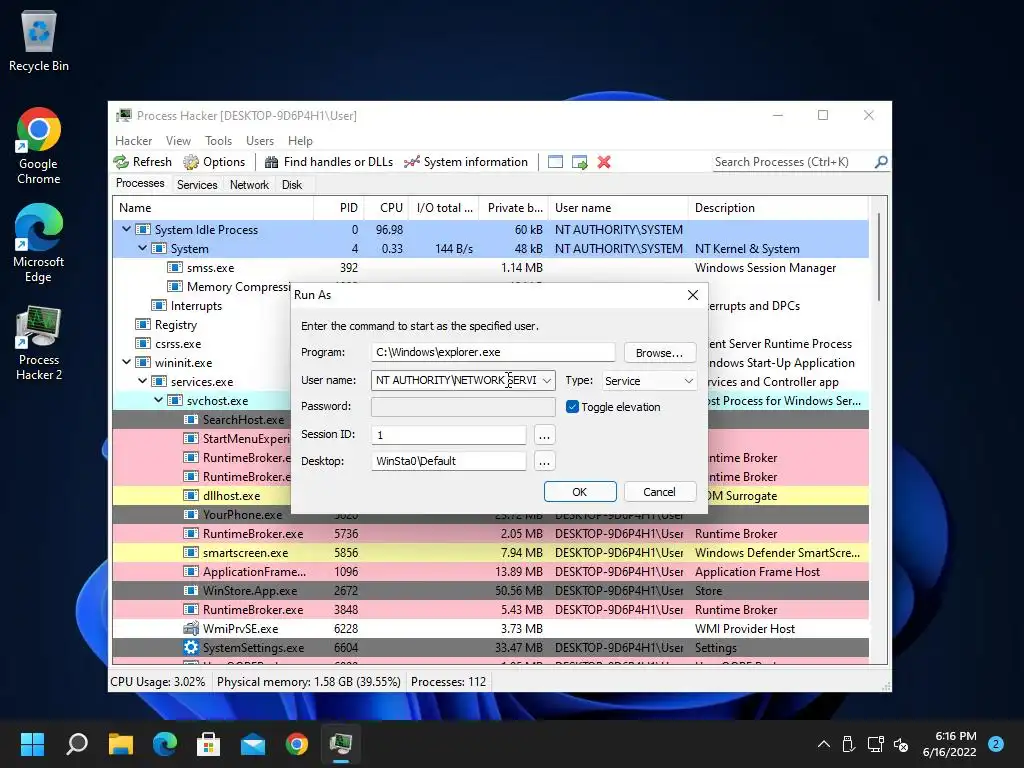The image size is (1024, 768).
Task: Click the Browse... button
Action: pos(660,353)
